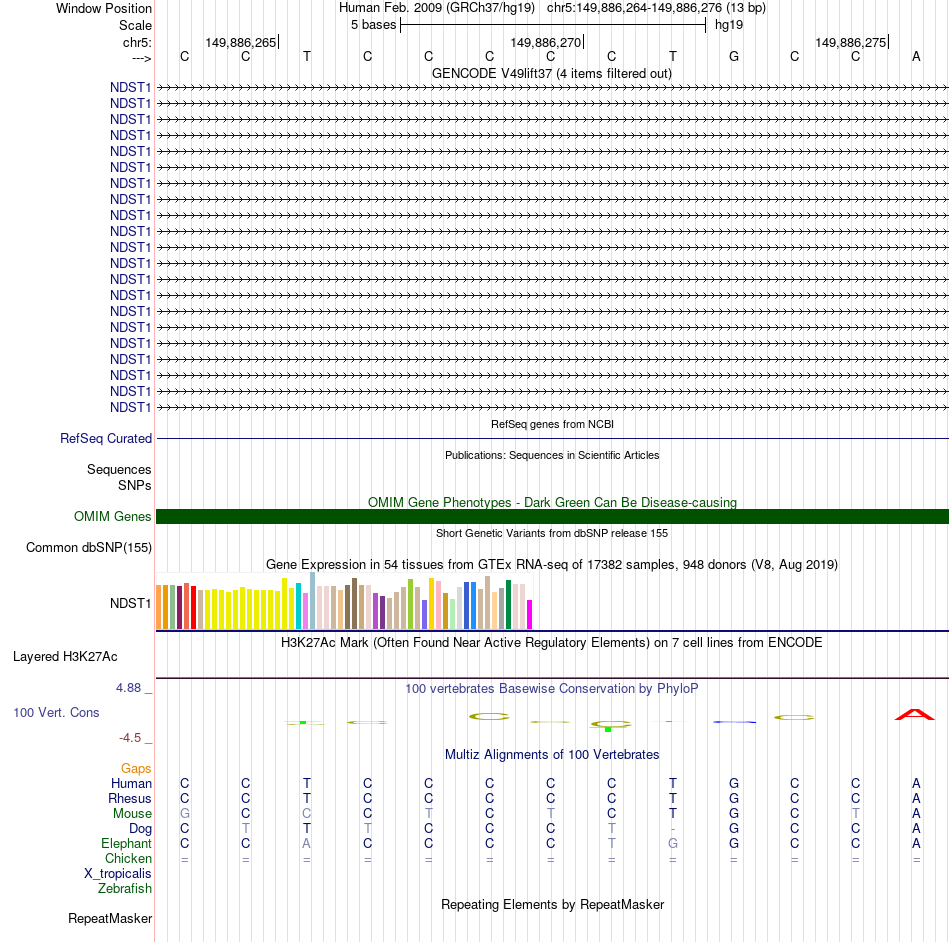Click the dash gap in the Dog row
Viewport: 950px width, 942px height.
673,829
